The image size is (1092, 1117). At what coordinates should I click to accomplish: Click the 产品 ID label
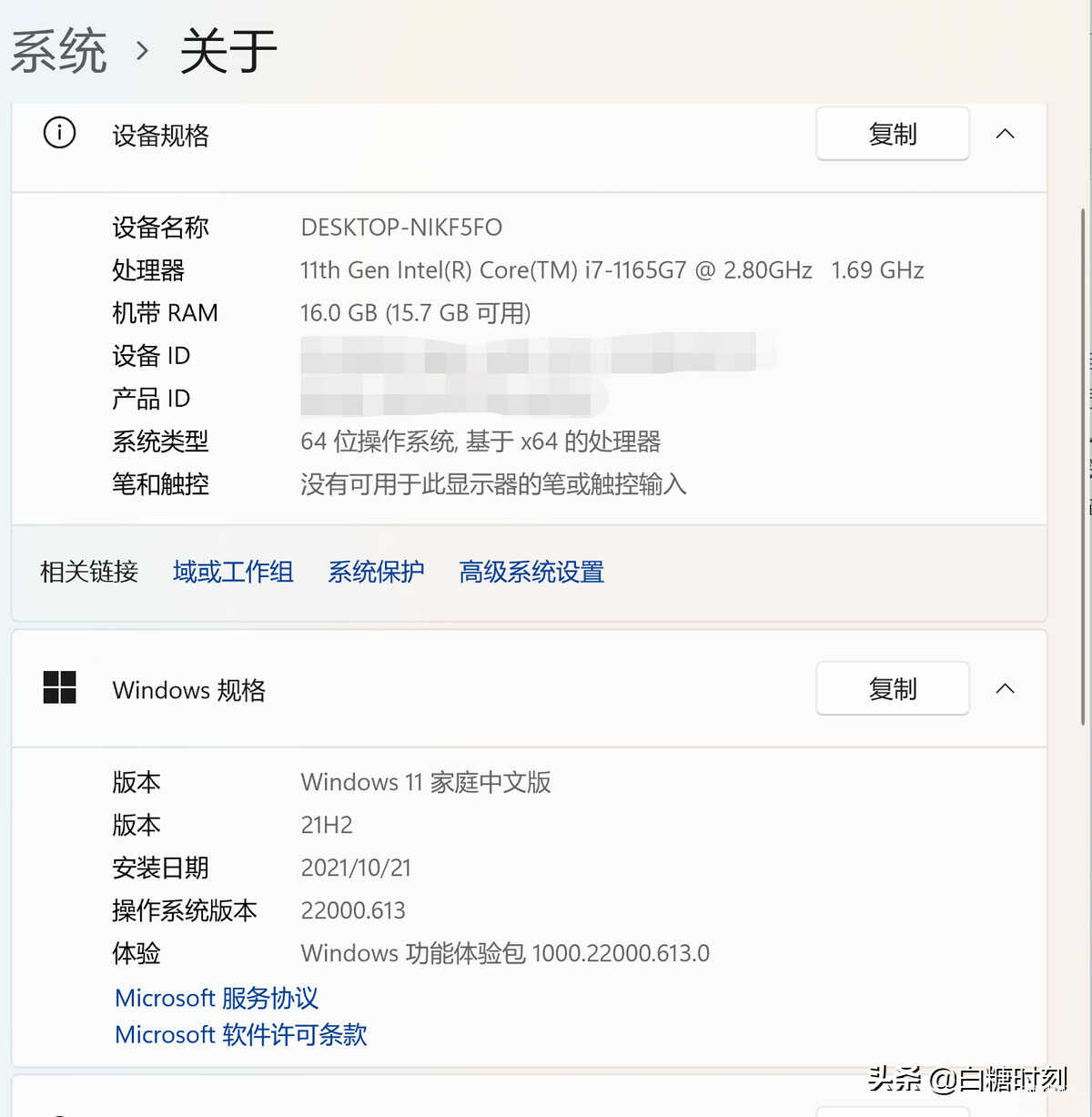coord(151,399)
